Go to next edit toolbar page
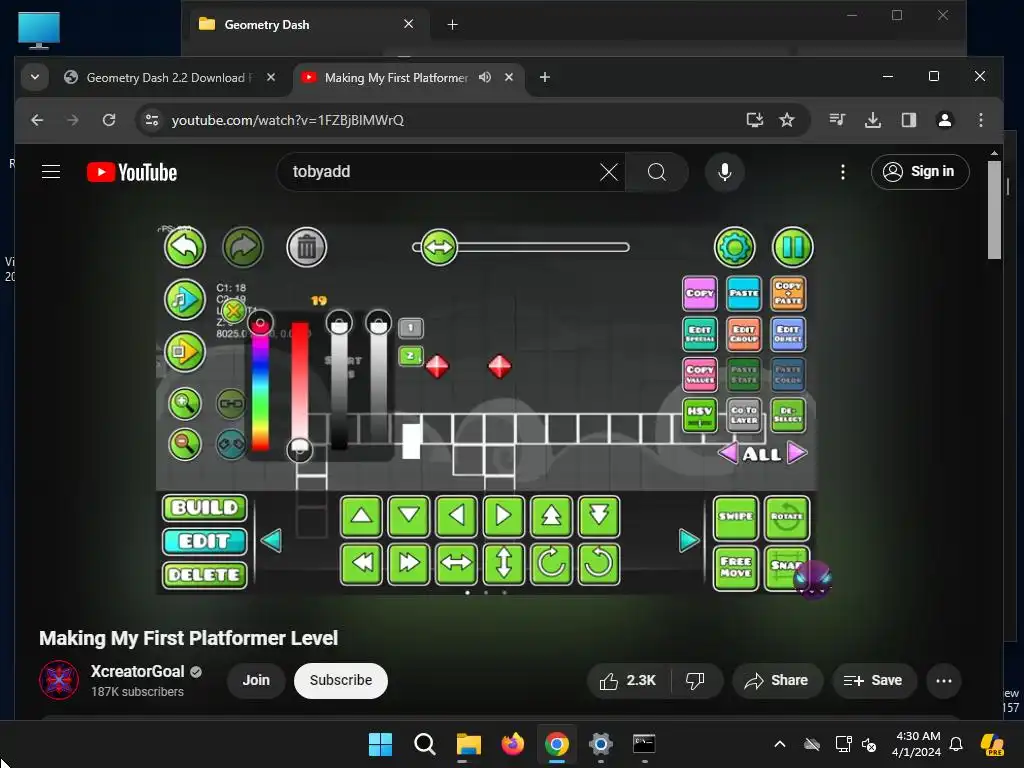1024x768 pixels. point(689,541)
